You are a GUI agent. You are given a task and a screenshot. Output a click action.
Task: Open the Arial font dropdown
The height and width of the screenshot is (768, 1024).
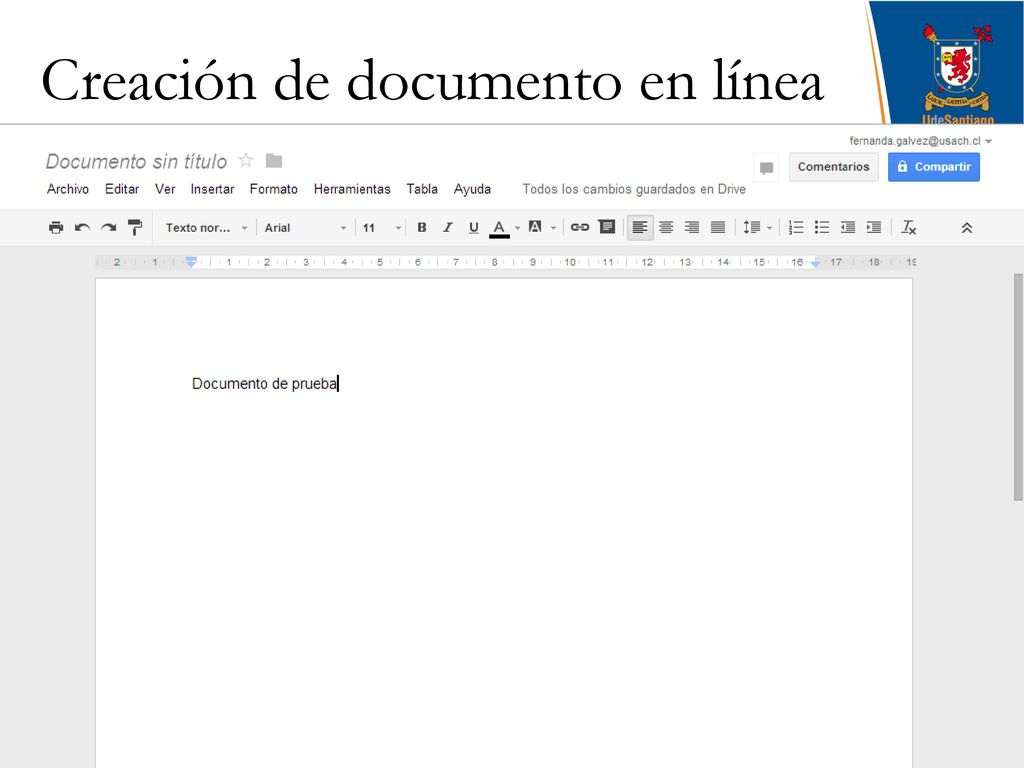[x=305, y=227]
